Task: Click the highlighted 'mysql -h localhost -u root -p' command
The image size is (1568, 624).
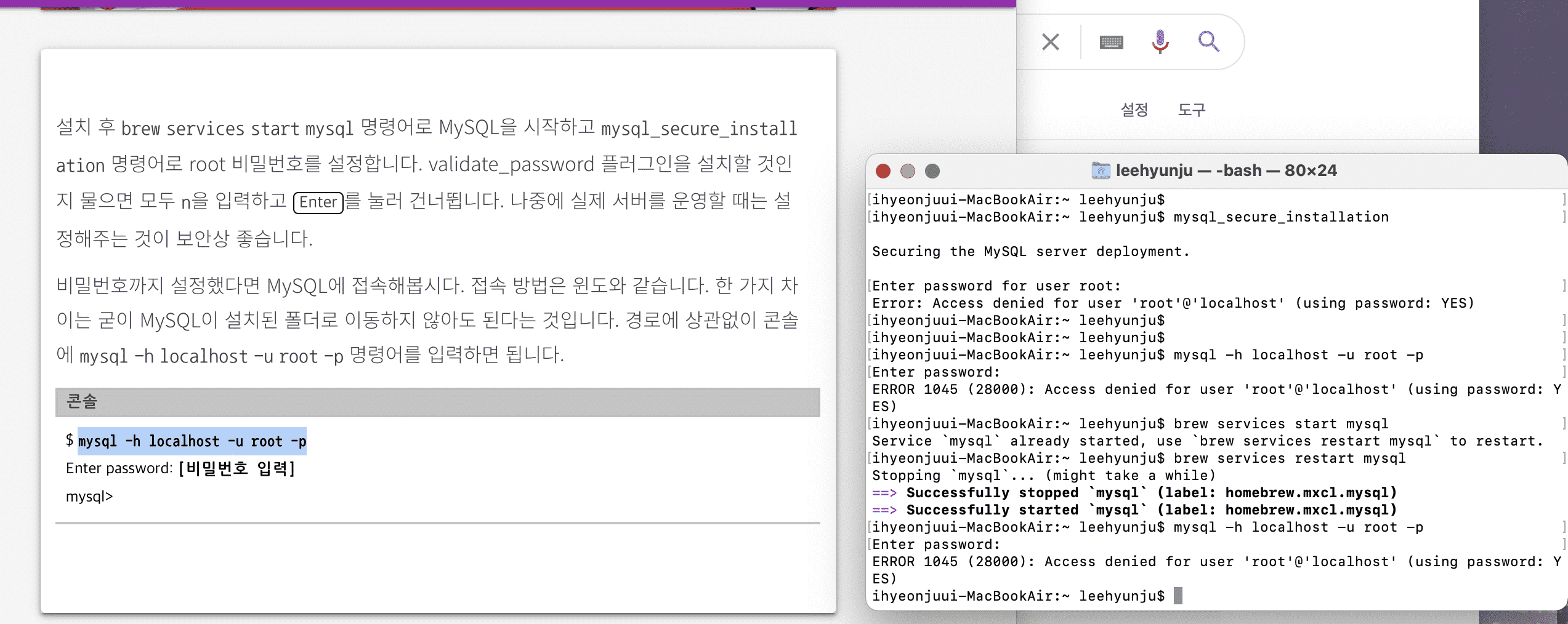Action: click(x=192, y=441)
